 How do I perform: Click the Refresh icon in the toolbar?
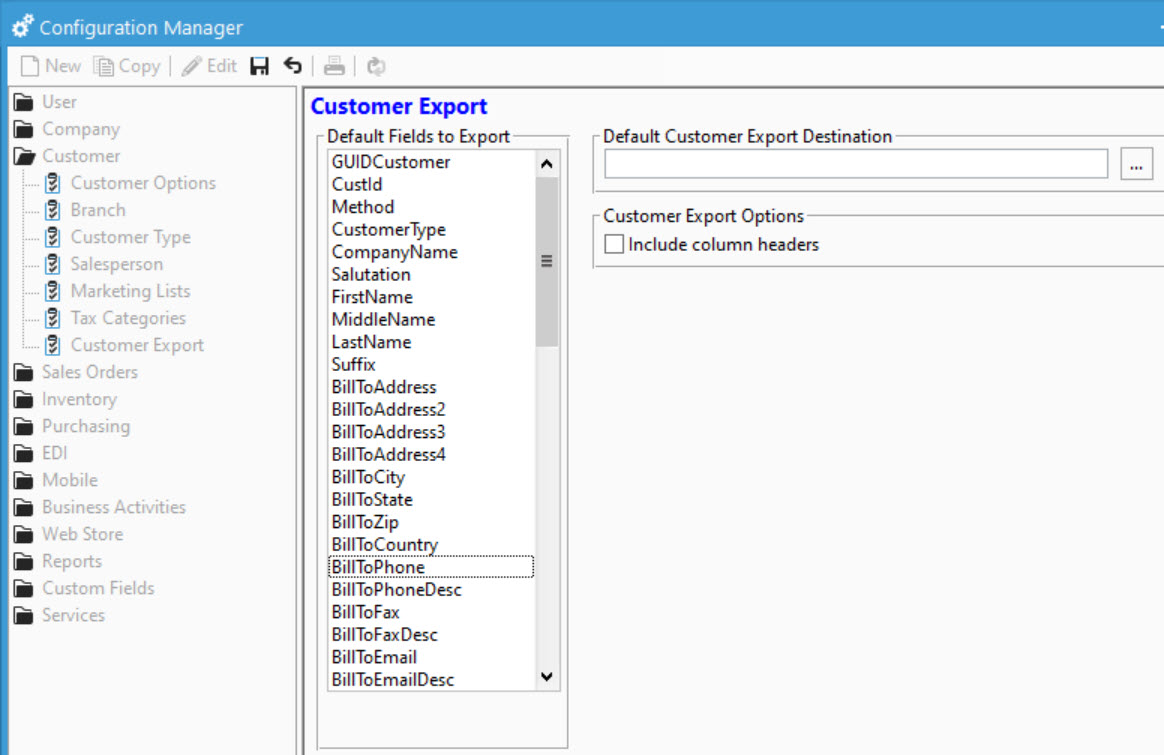point(373,66)
